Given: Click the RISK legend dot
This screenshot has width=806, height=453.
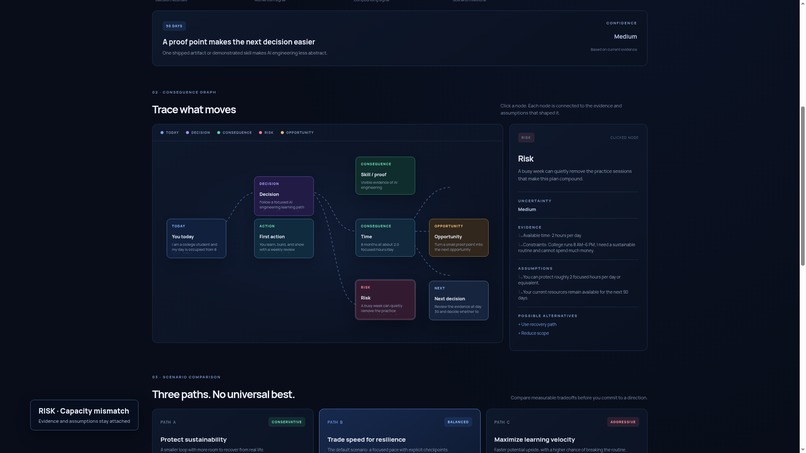Looking at the screenshot, I should 261,133.
